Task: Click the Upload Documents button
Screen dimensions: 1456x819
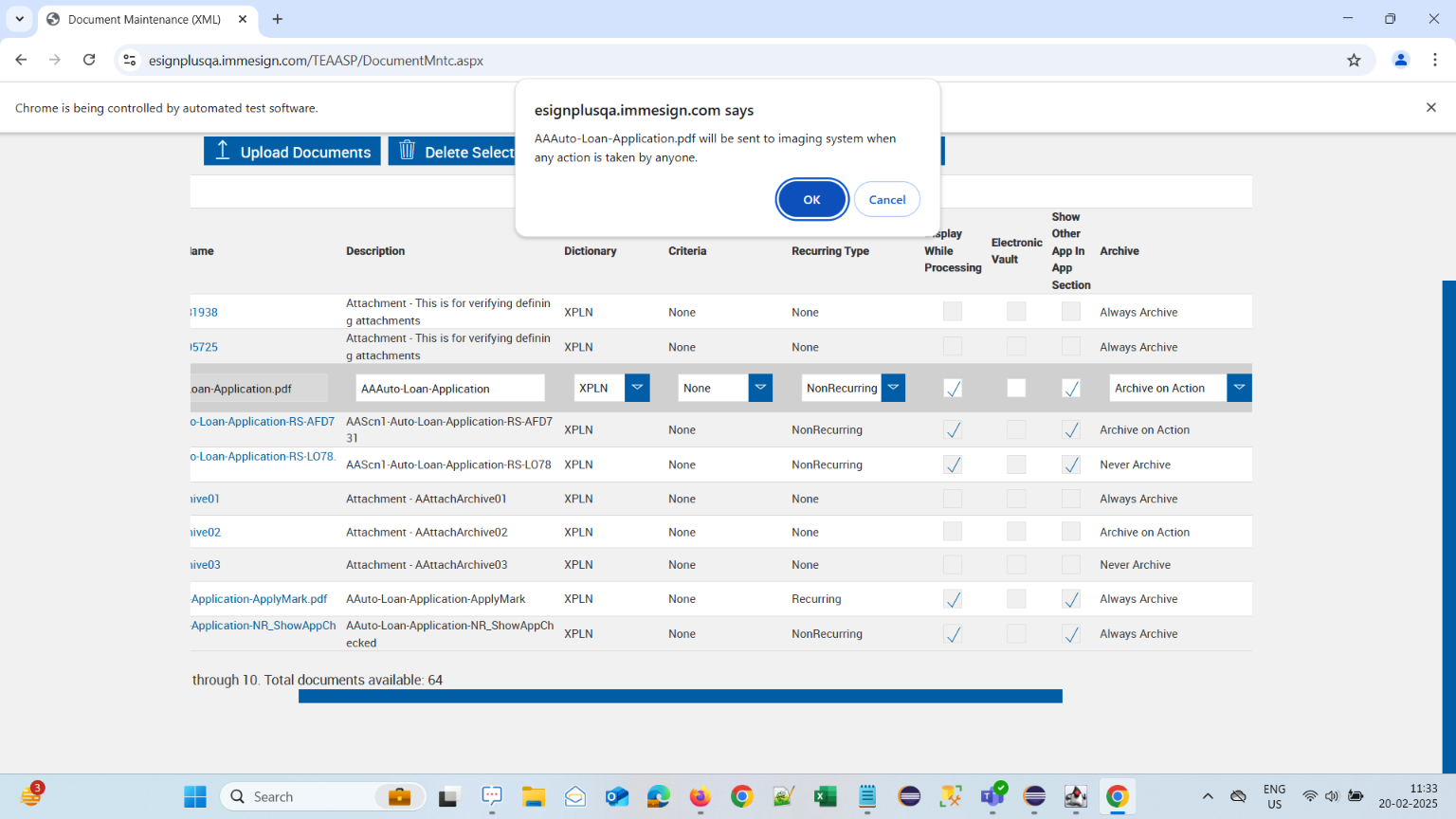Action: (292, 152)
